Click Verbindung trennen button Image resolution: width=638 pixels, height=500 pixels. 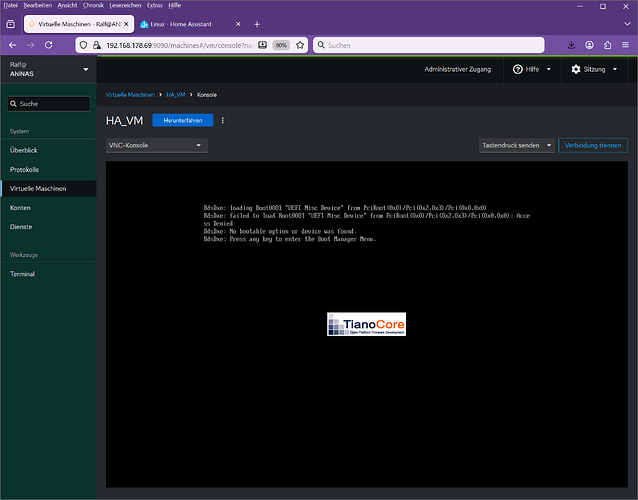(x=593, y=145)
